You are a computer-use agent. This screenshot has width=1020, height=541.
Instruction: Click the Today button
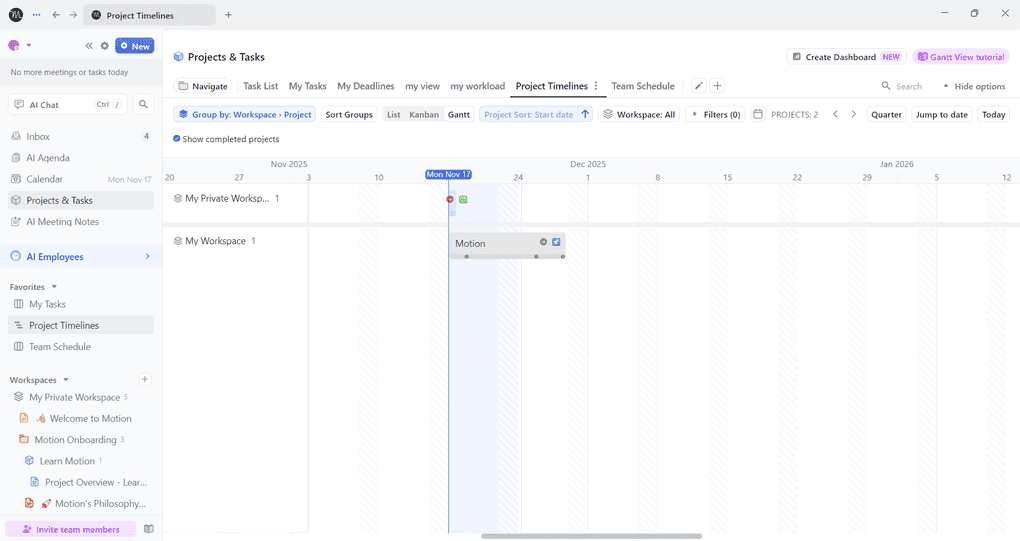coord(993,114)
